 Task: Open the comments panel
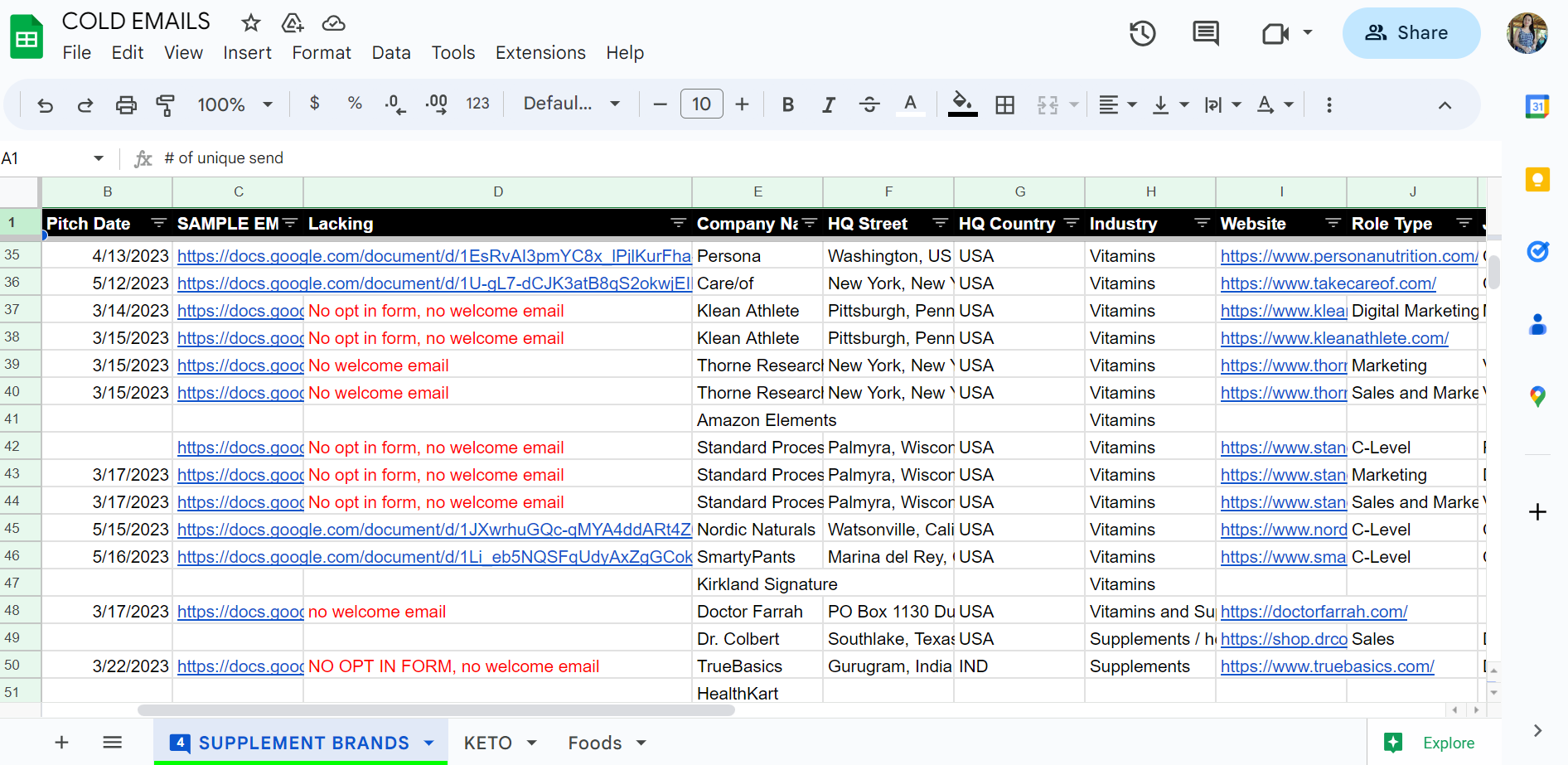click(x=1206, y=33)
